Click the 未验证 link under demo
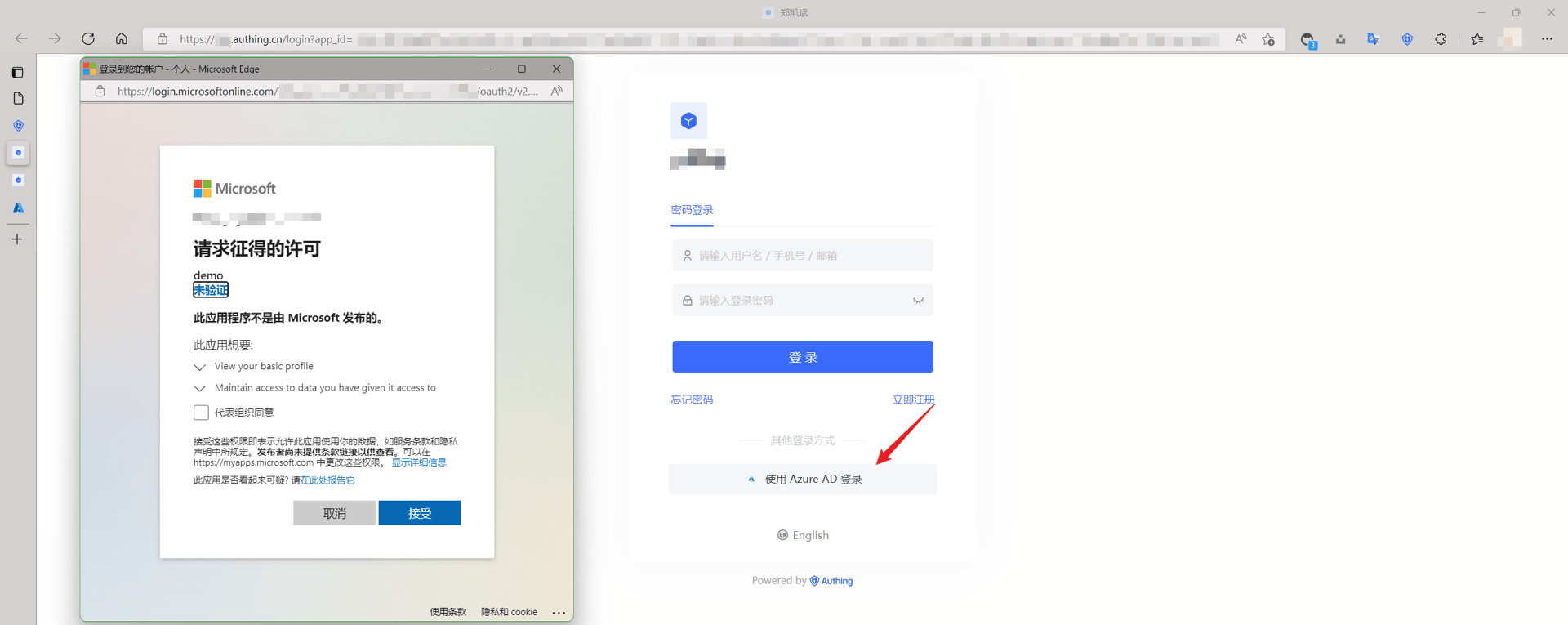The image size is (1568, 625). (x=211, y=290)
